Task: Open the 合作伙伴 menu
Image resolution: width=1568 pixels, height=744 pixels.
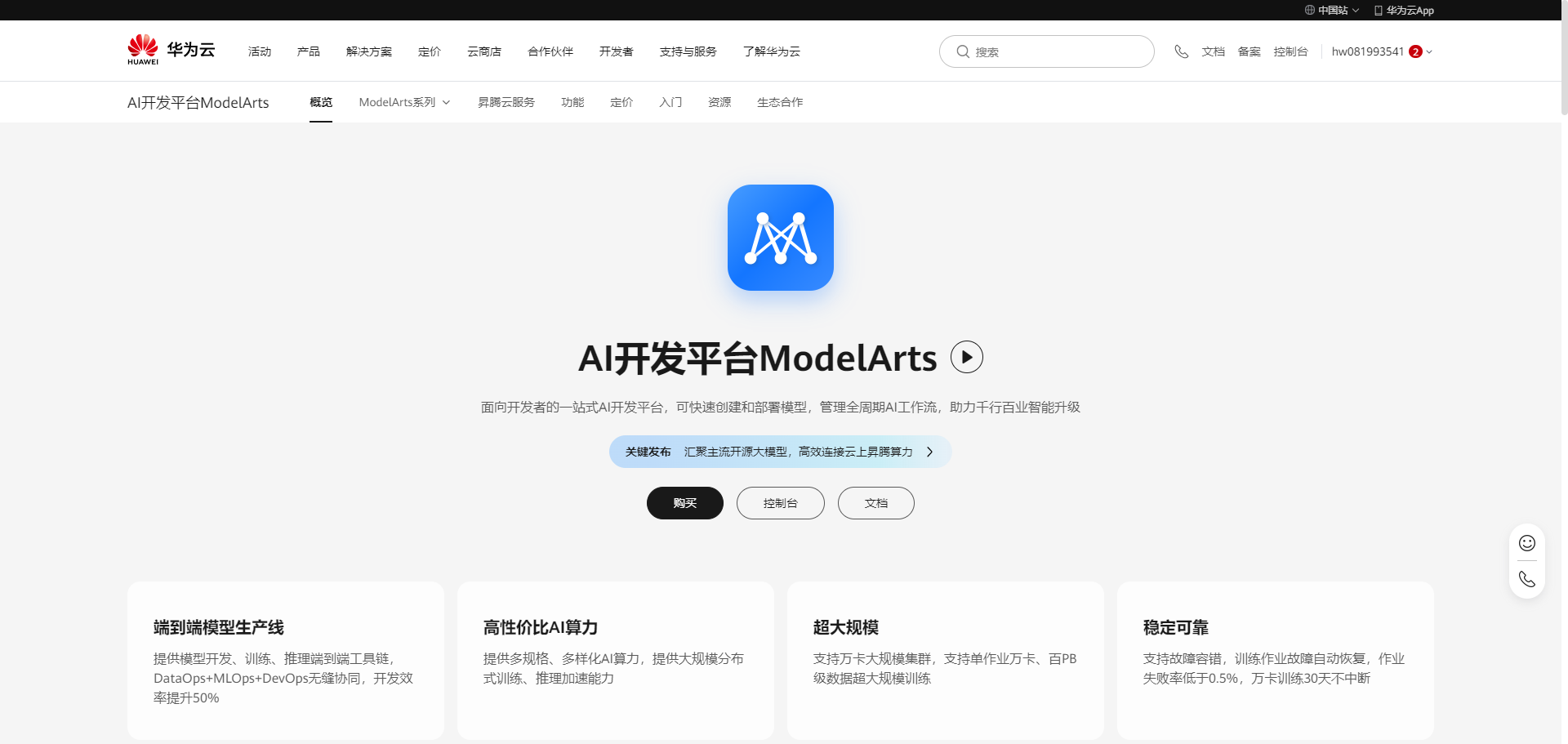Action: pyautogui.click(x=550, y=51)
